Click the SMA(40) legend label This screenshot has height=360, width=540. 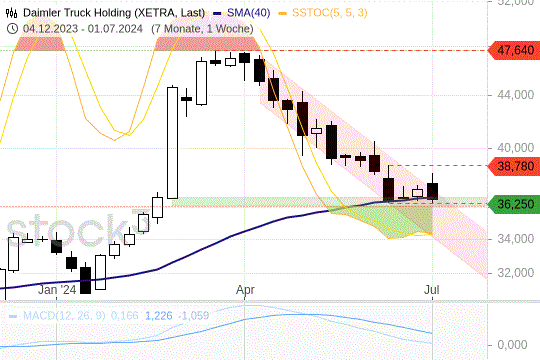(x=248, y=13)
